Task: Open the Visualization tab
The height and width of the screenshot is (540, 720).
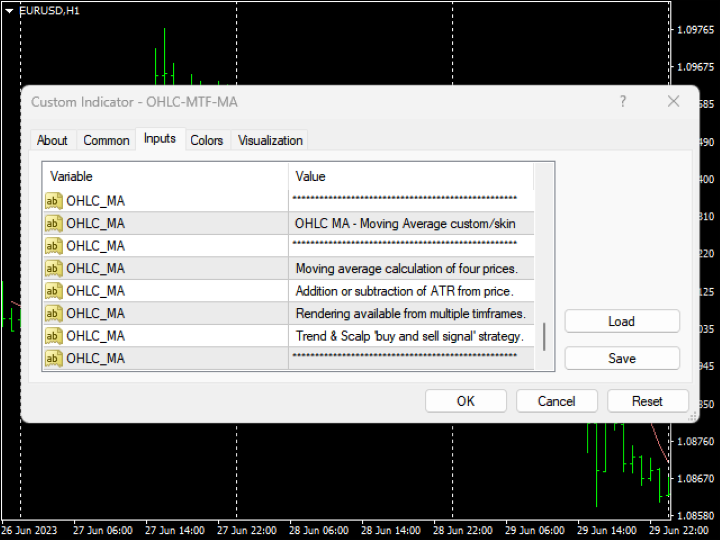Action: pyautogui.click(x=270, y=140)
